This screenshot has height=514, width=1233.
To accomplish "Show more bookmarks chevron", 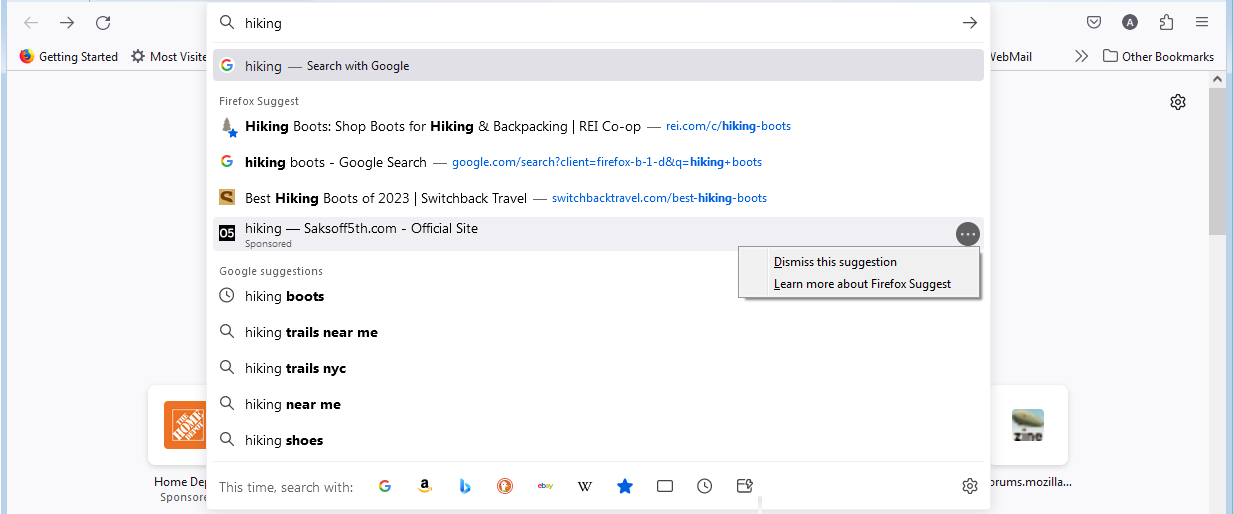I will point(1081,57).
